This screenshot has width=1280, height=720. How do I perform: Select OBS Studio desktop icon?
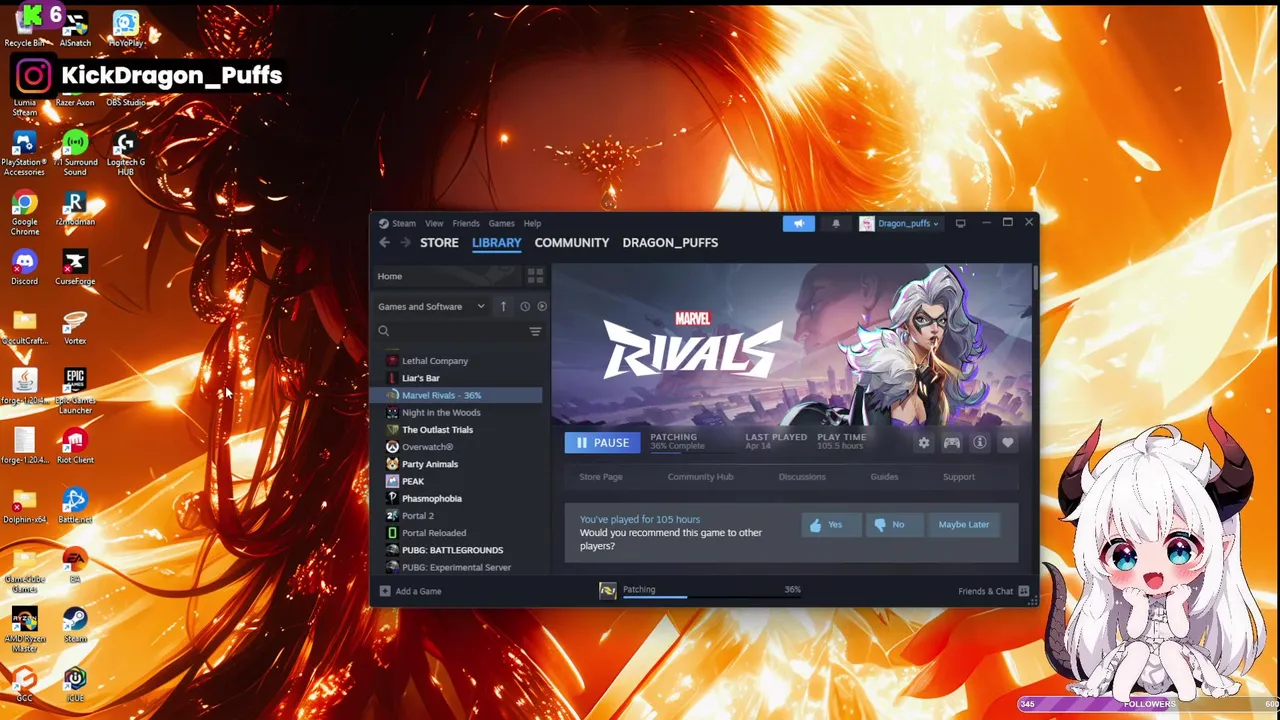125,102
